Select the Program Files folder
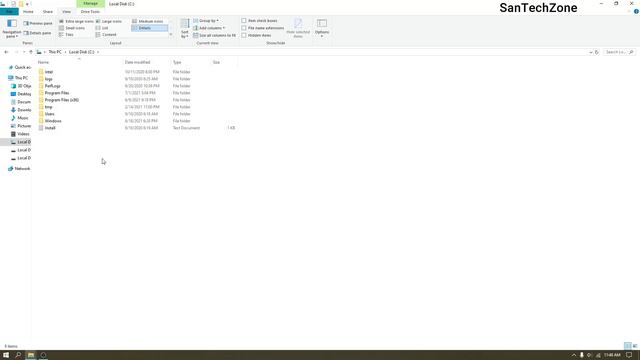Image resolution: width=640 pixels, height=360 pixels. [x=57, y=93]
